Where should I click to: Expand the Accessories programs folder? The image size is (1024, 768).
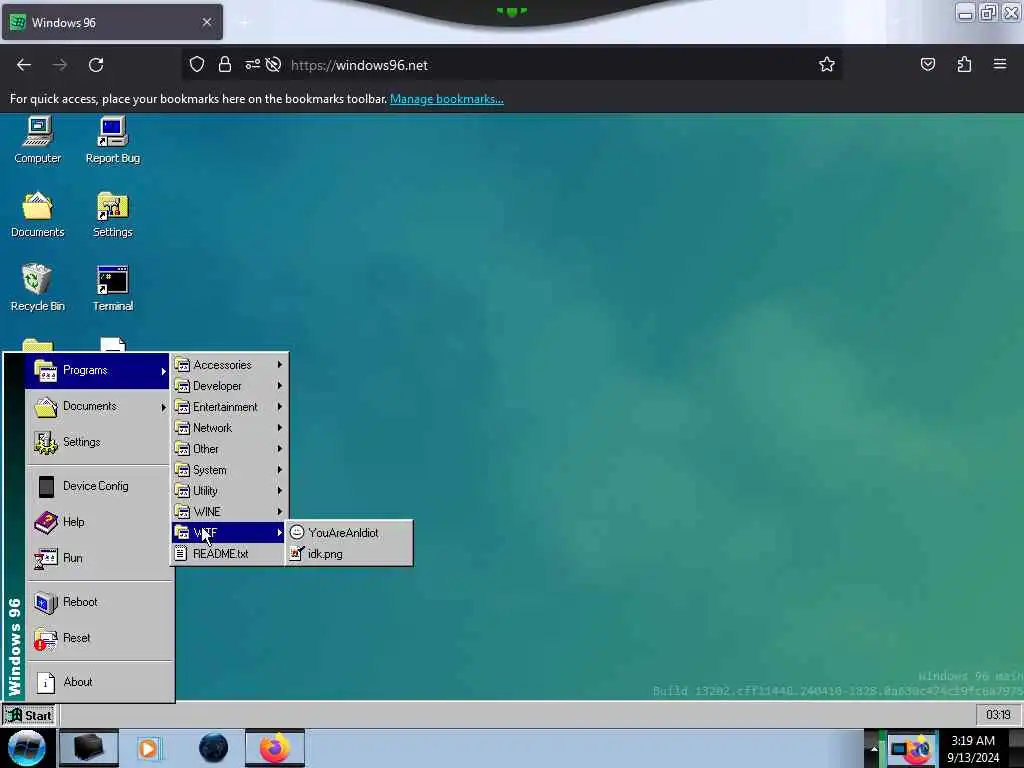(229, 365)
